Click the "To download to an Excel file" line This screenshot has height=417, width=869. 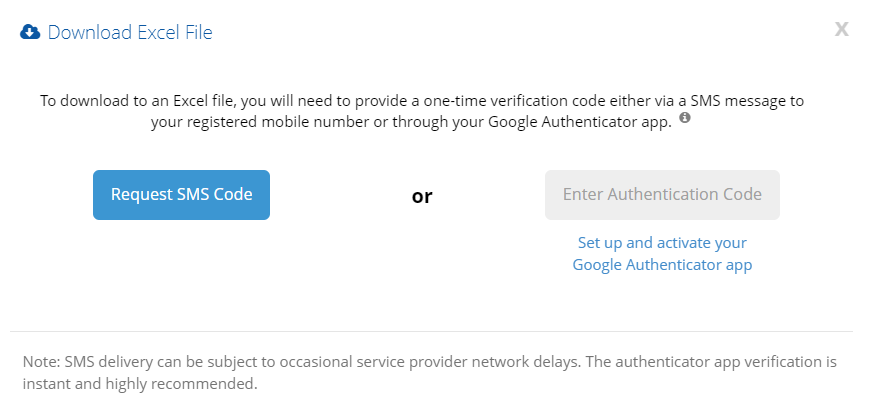click(422, 100)
